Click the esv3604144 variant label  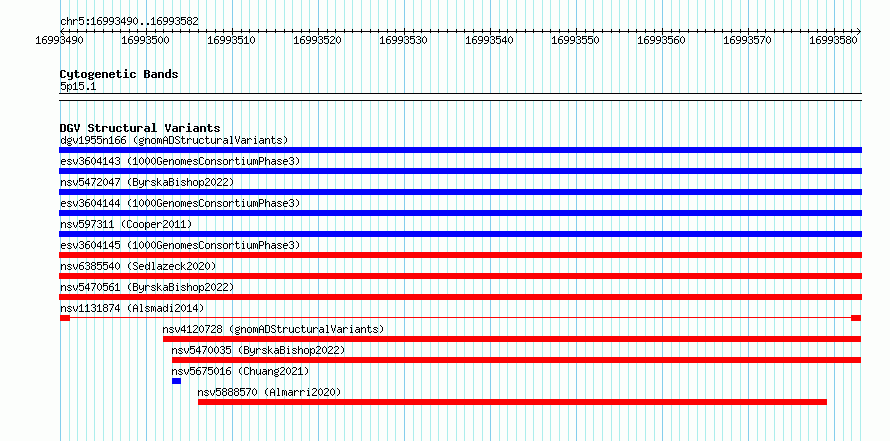point(180,203)
